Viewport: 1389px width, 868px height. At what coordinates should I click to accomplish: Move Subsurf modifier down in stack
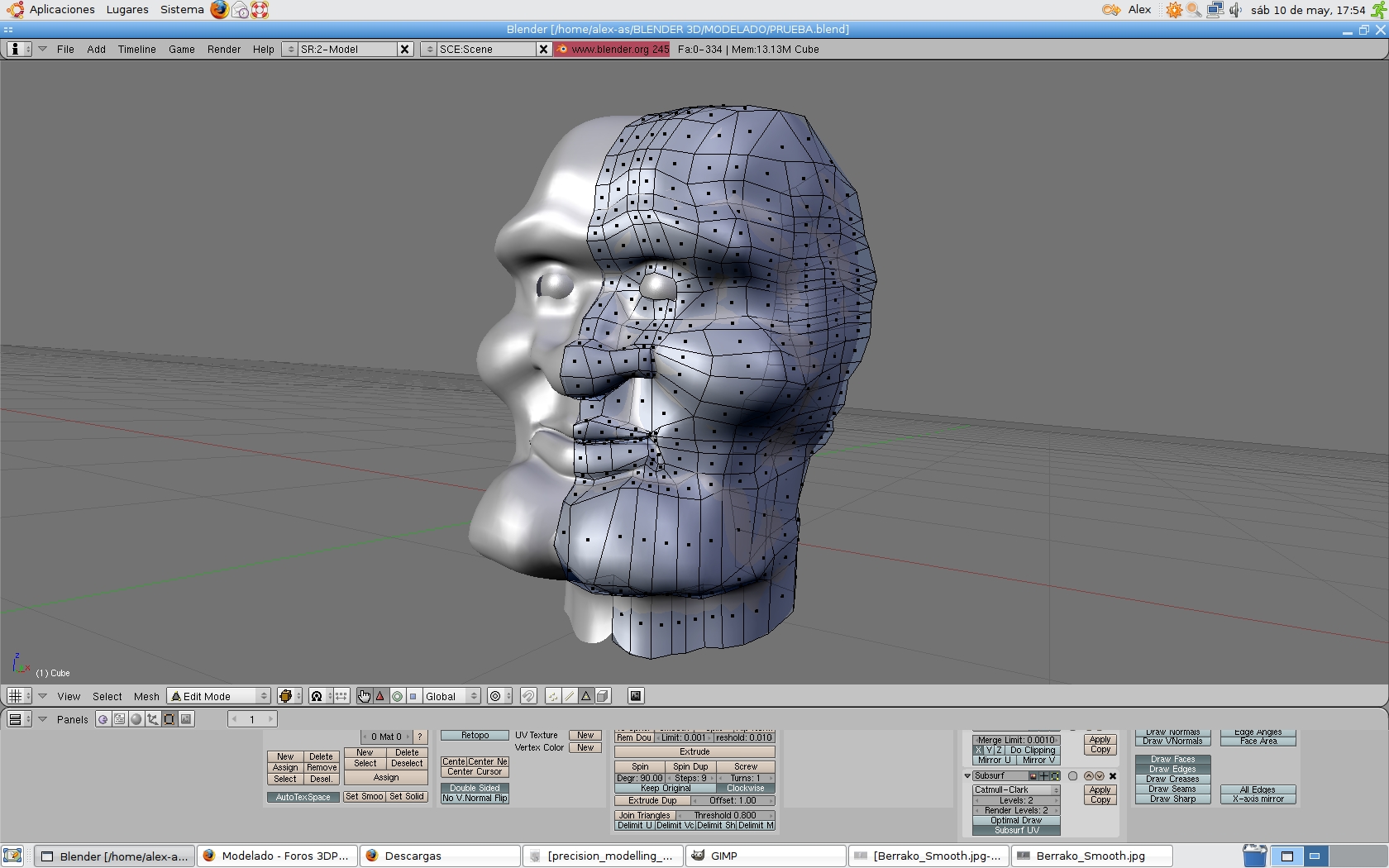click(x=1100, y=776)
